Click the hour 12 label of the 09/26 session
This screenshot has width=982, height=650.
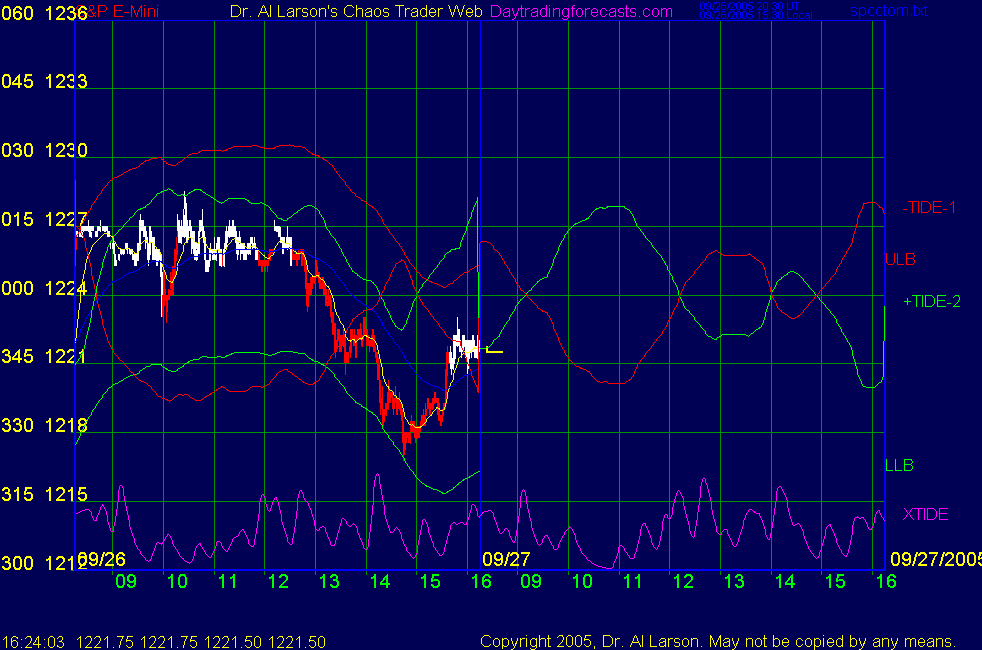point(278,581)
